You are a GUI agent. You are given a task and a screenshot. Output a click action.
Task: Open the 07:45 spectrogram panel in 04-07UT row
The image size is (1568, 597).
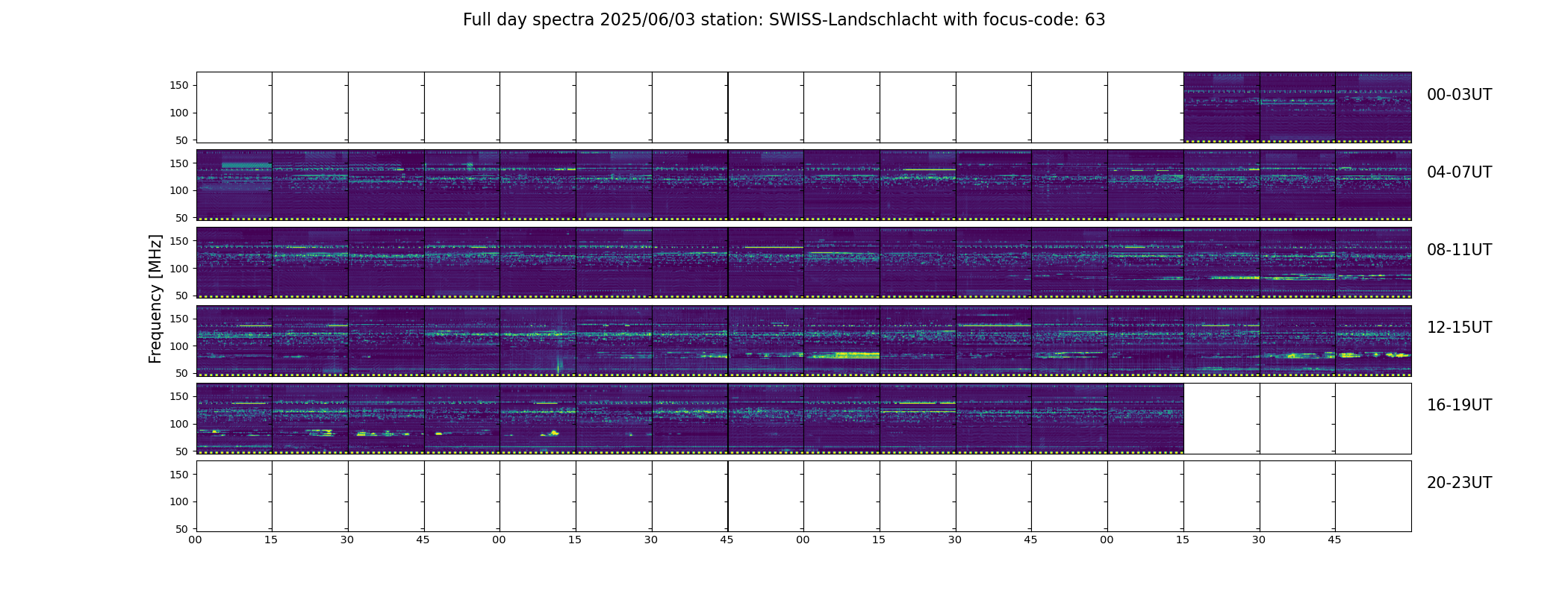pos(1373,185)
